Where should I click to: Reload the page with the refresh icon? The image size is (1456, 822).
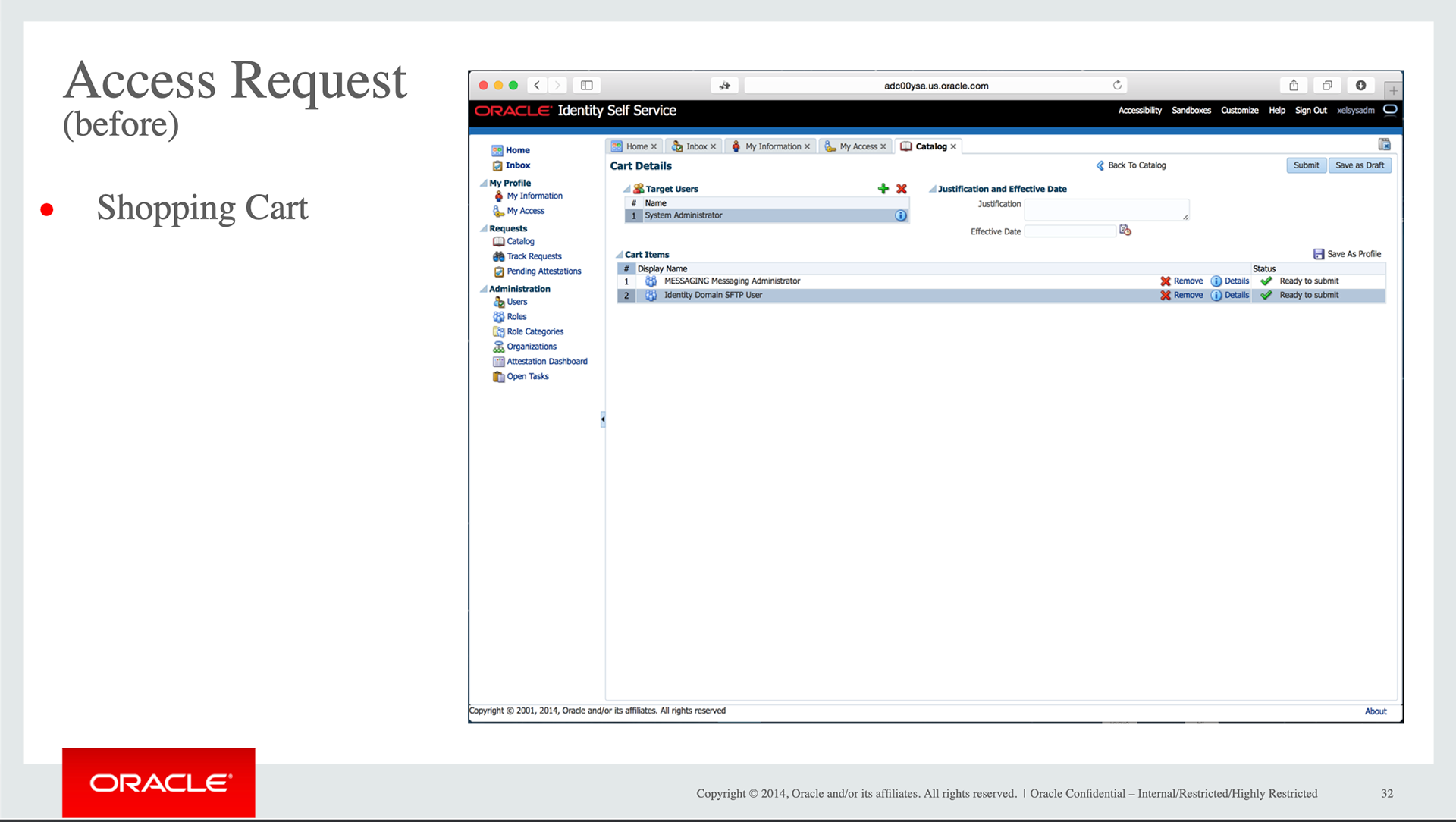pos(1117,85)
